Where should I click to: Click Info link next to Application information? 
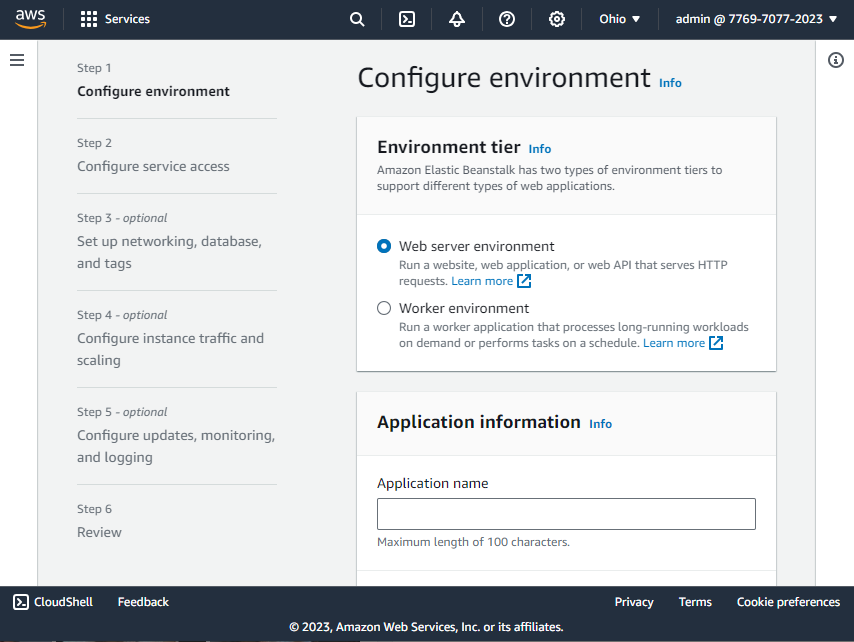(x=600, y=424)
